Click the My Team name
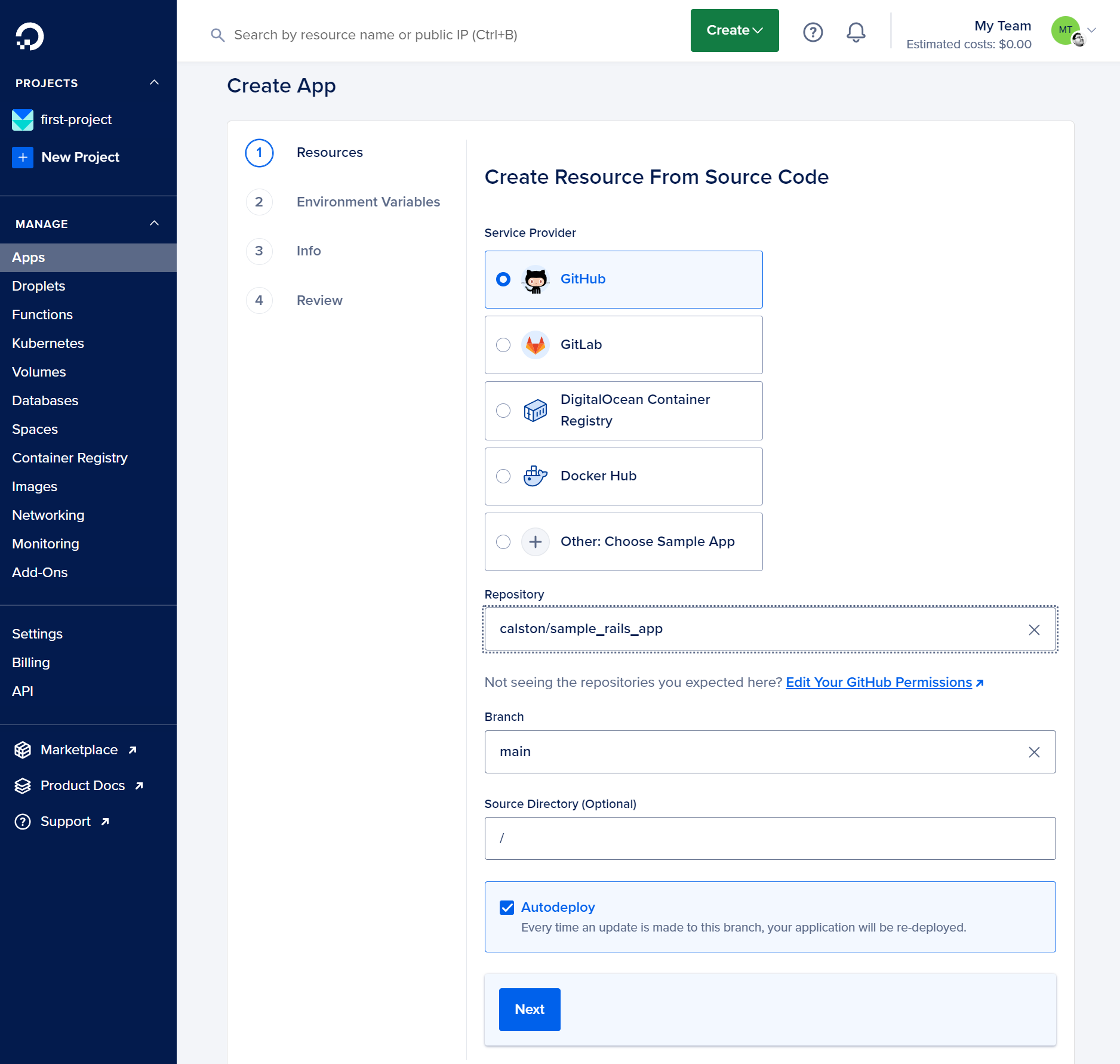 1002,26
